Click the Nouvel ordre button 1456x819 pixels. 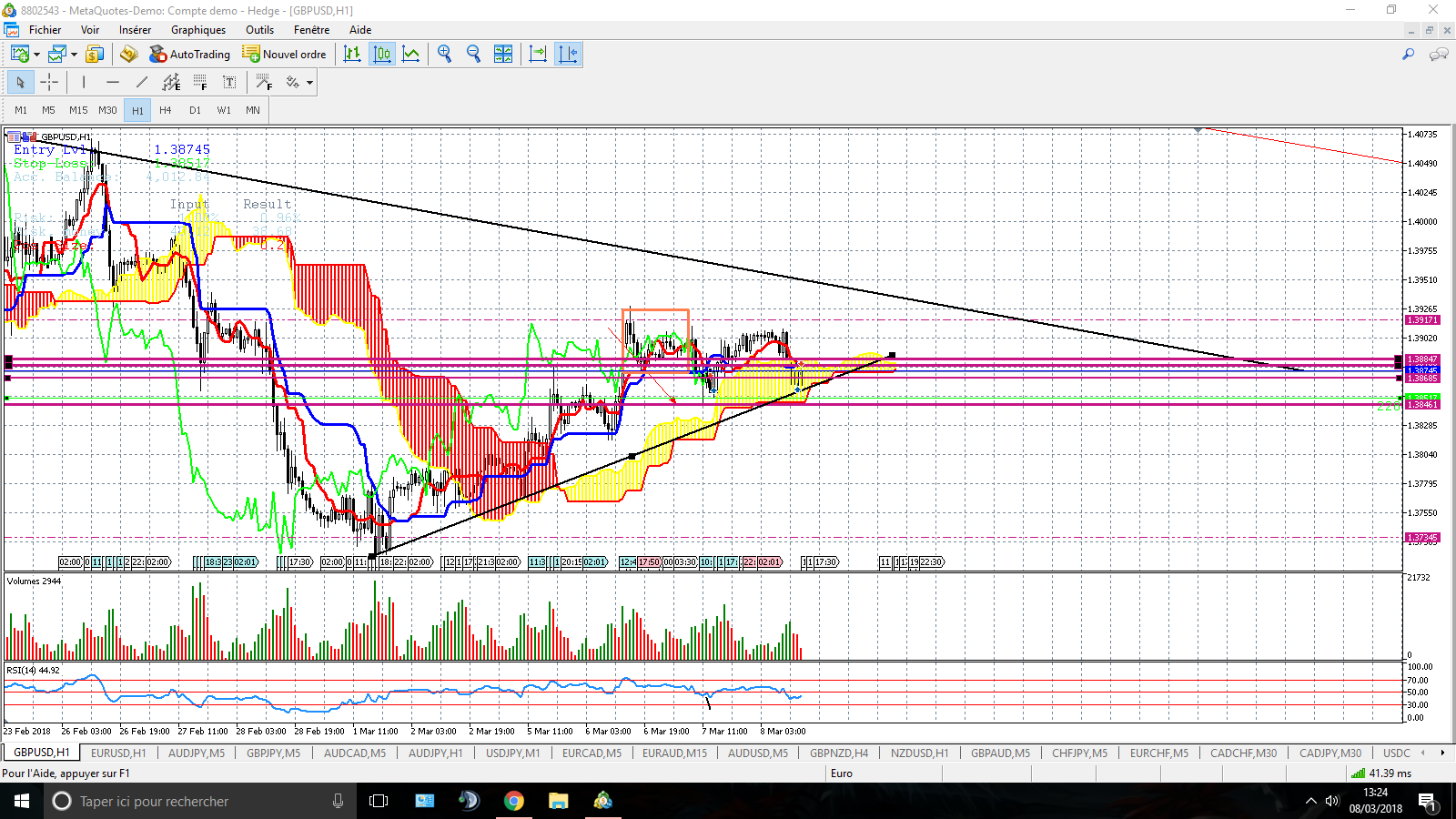point(285,55)
